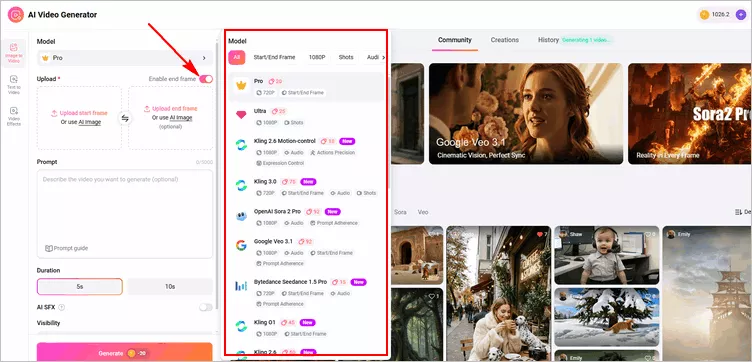Show more model filter chips with arrow
Screen dimensions: 752x362
coord(383,58)
